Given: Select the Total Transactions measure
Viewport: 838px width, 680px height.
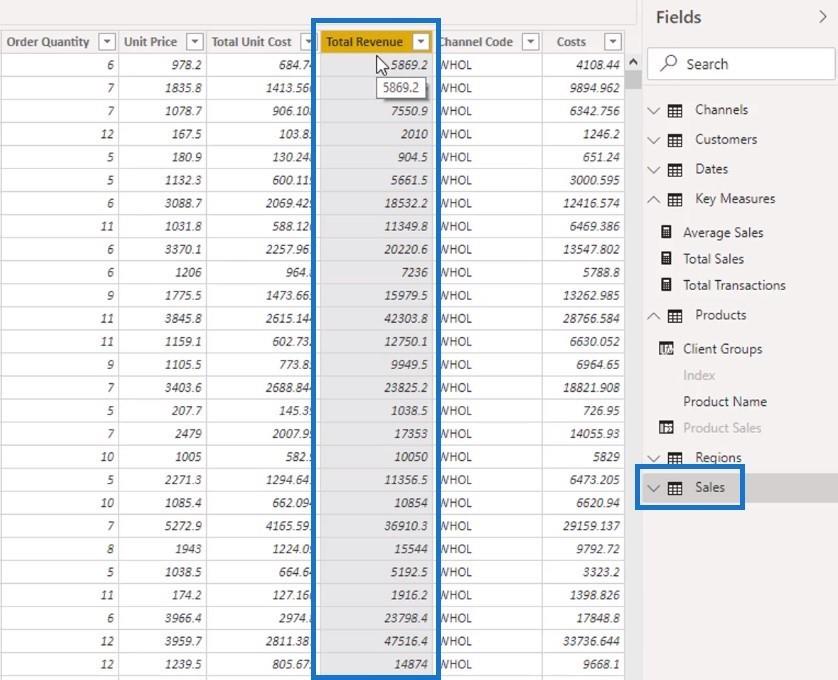Looking at the screenshot, I should pyautogui.click(x=734, y=285).
